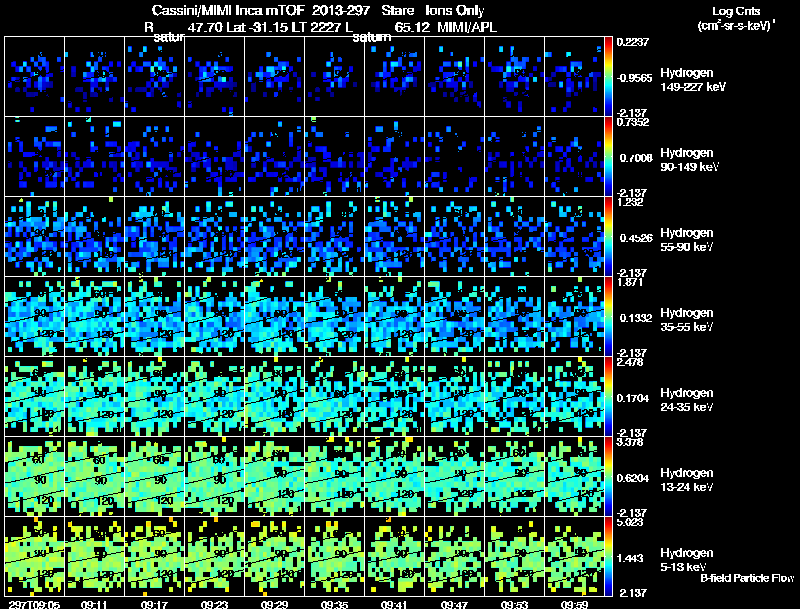
Task: Click the colorbar maximum value 3.378
Action: (630, 442)
